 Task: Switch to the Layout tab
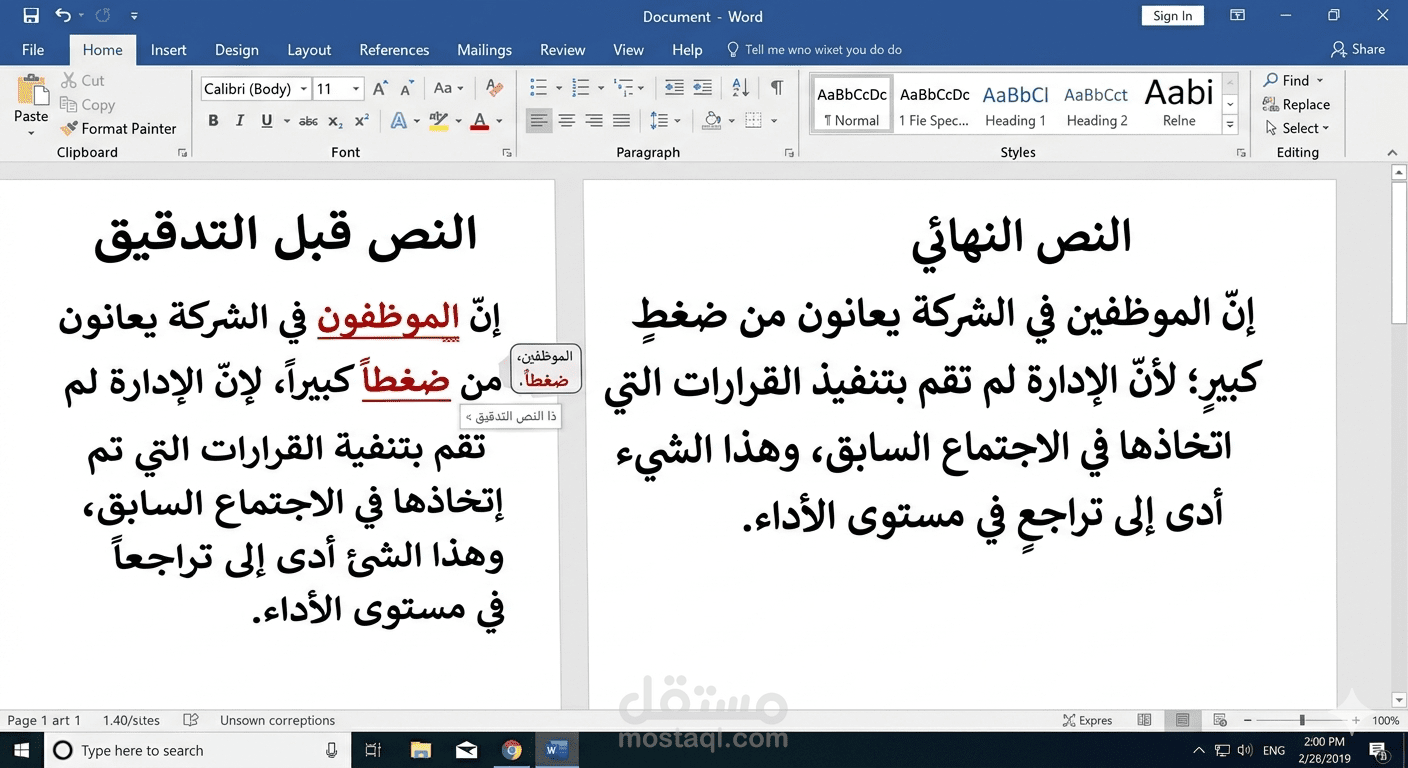click(x=309, y=50)
